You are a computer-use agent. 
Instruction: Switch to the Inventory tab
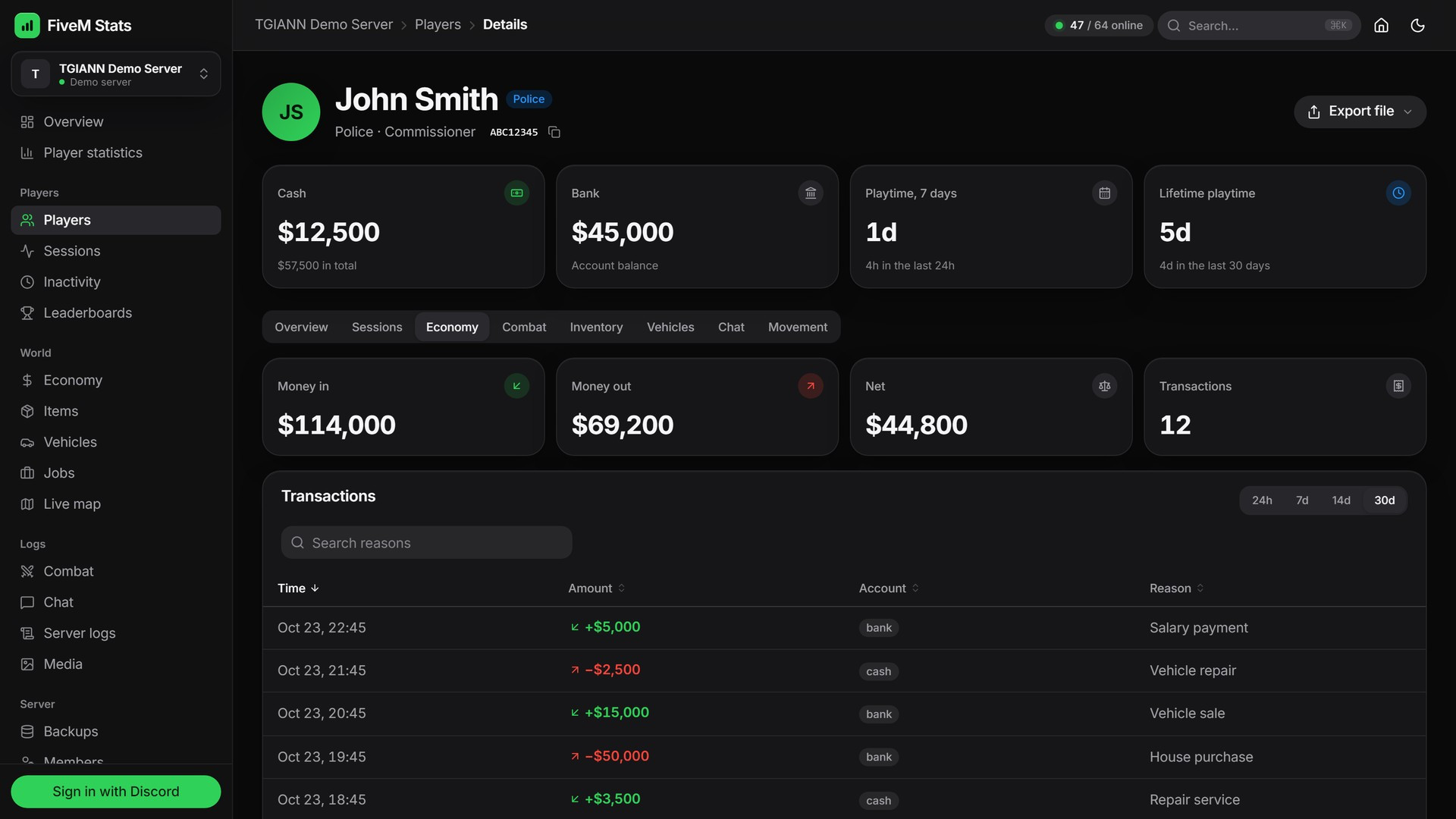pyautogui.click(x=596, y=327)
